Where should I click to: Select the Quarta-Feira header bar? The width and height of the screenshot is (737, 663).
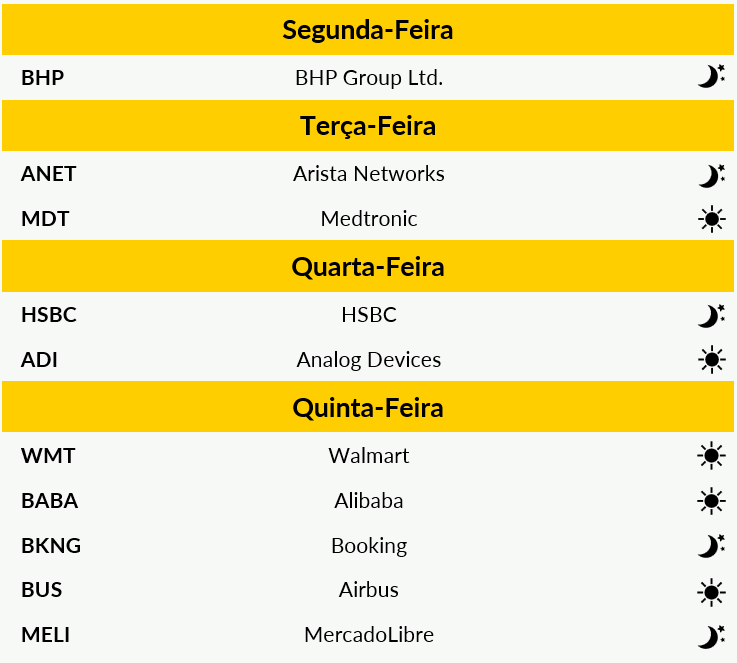click(368, 266)
